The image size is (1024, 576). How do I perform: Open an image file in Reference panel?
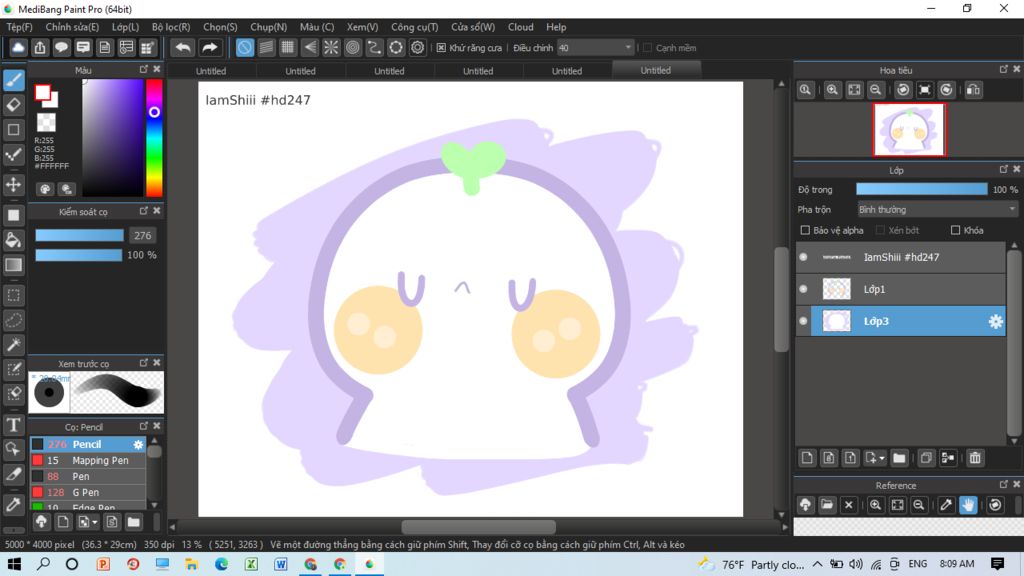[x=827, y=505]
